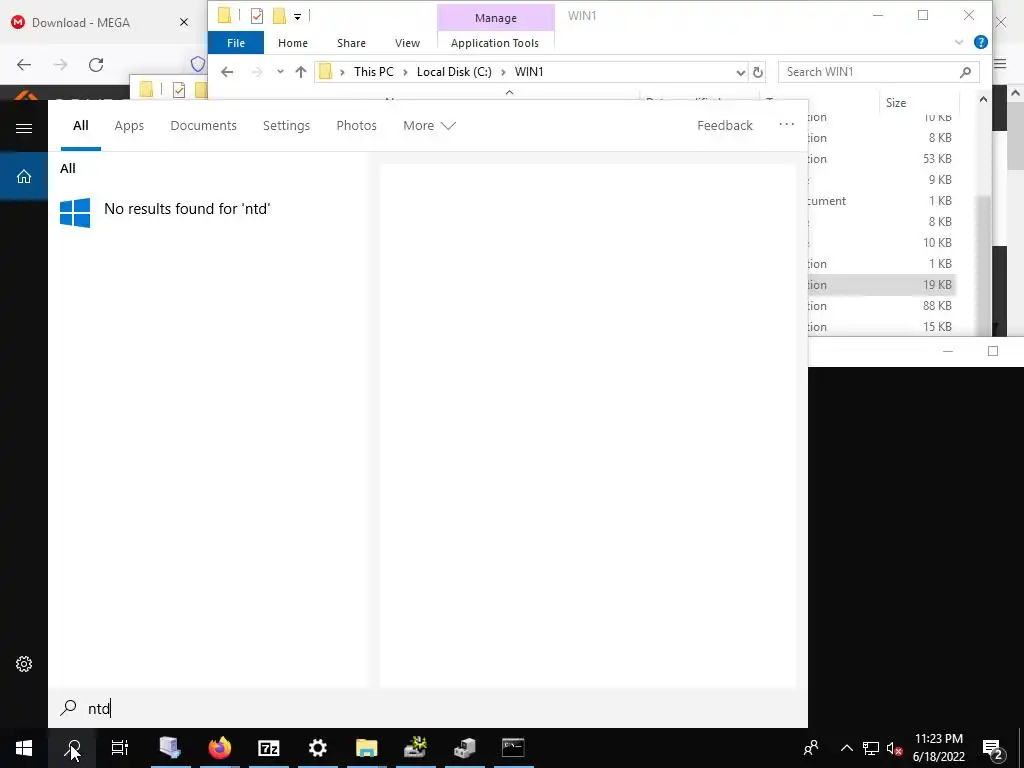Screen dimensions: 1024x768
Task: Reload the MEGA page in browser
Action: click(x=96, y=65)
